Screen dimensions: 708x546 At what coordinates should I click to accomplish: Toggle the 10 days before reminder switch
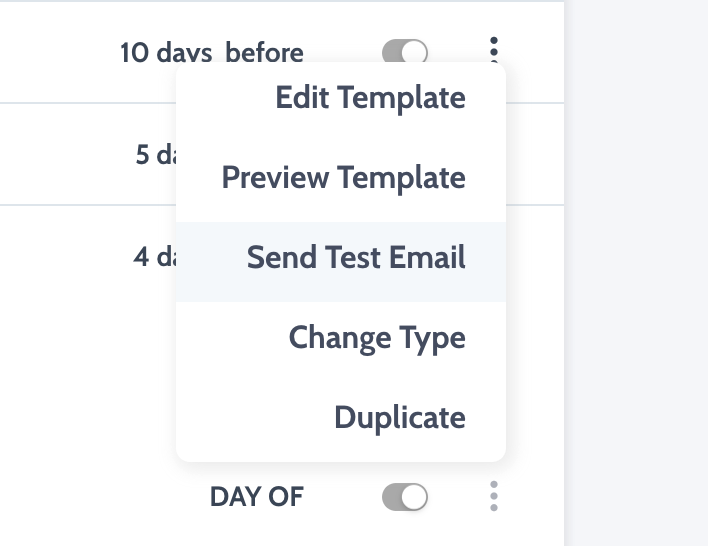405,52
